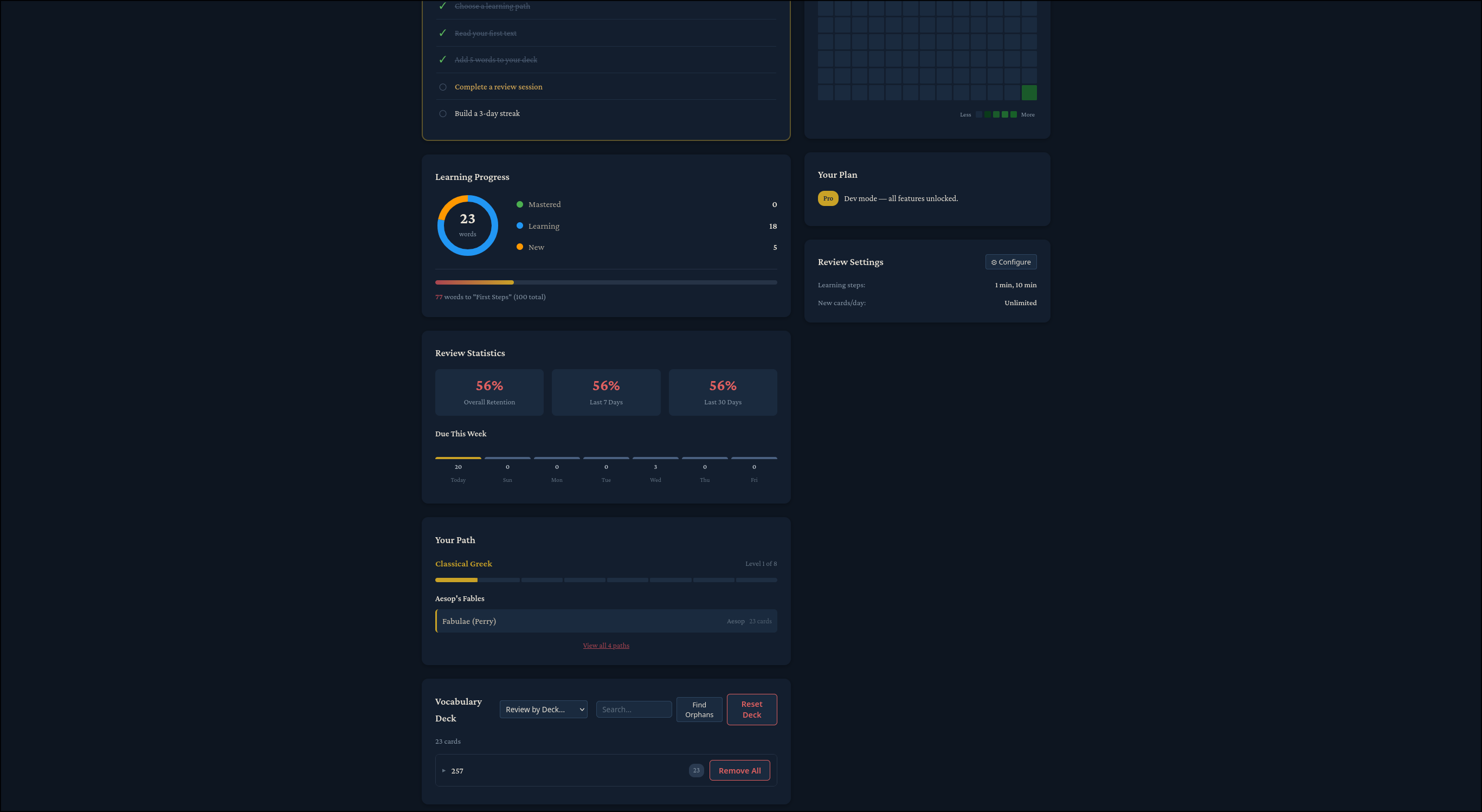The image size is (1482, 812).
Task: Select the Complete a review session circle
Action: click(442, 87)
